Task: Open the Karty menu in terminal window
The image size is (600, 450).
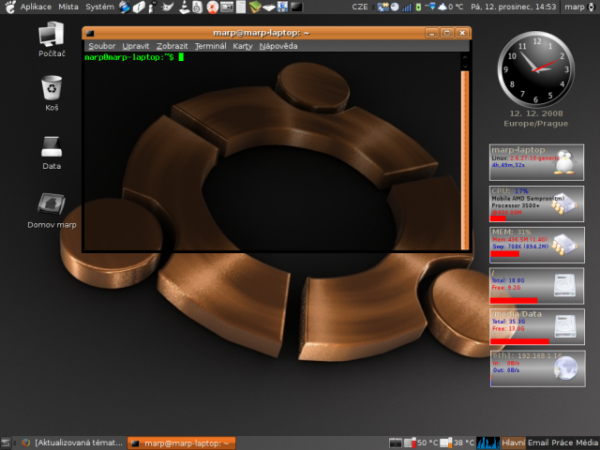Action: coord(242,46)
